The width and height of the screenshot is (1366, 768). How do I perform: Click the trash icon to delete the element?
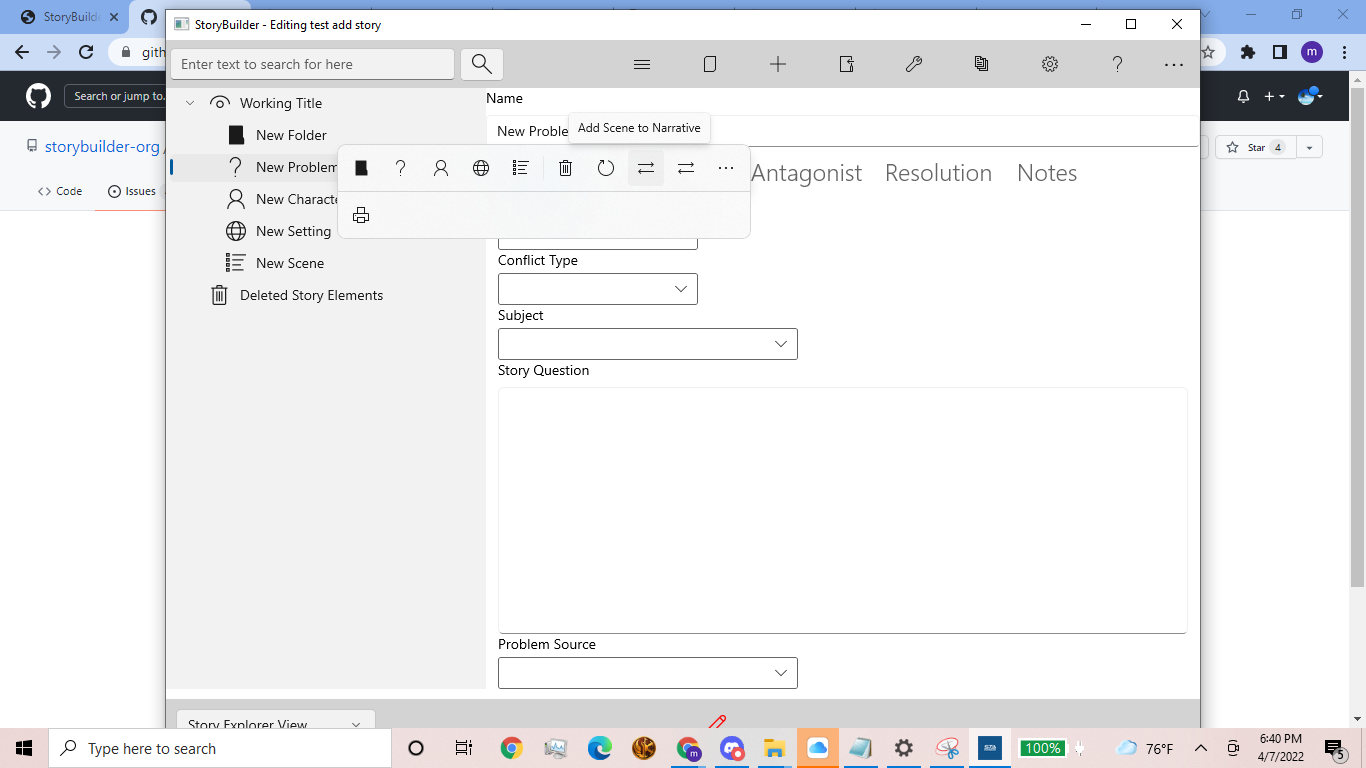pos(565,167)
